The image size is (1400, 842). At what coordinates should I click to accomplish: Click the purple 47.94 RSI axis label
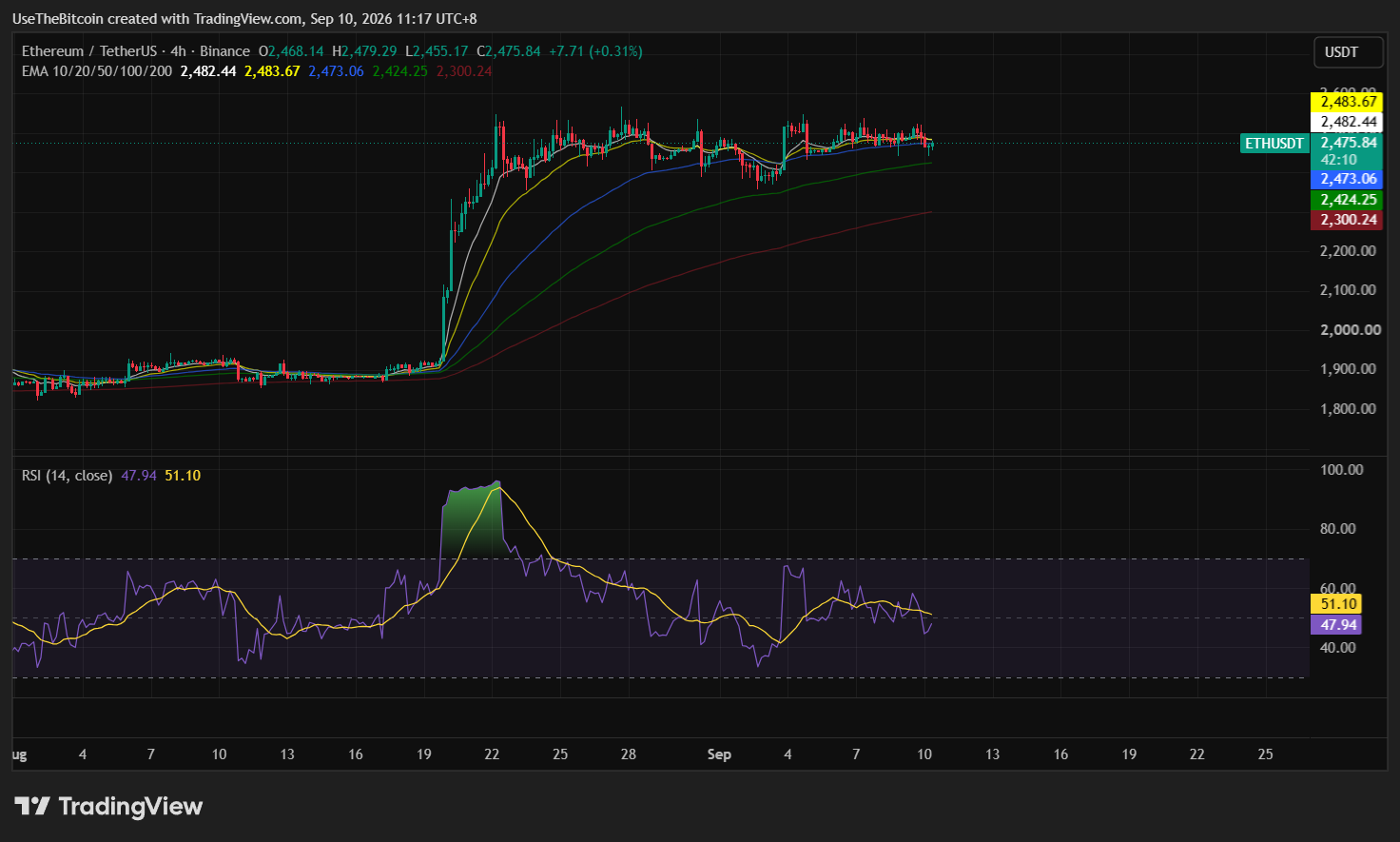(x=1337, y=625)
